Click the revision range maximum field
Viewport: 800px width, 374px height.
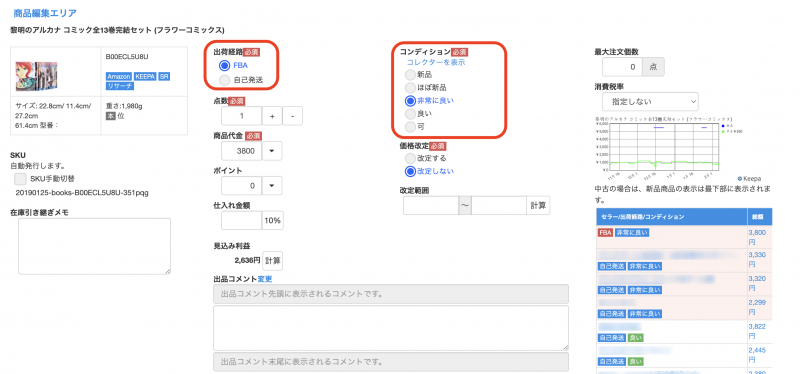pyautogui.click(x=499, y=205)
